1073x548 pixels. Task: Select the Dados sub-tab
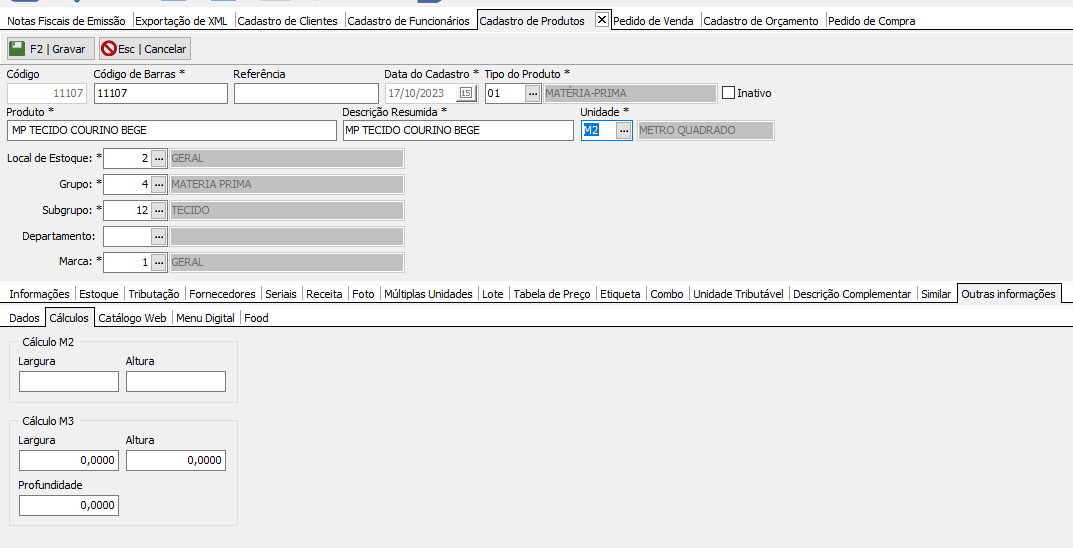[x=24, y=318]
